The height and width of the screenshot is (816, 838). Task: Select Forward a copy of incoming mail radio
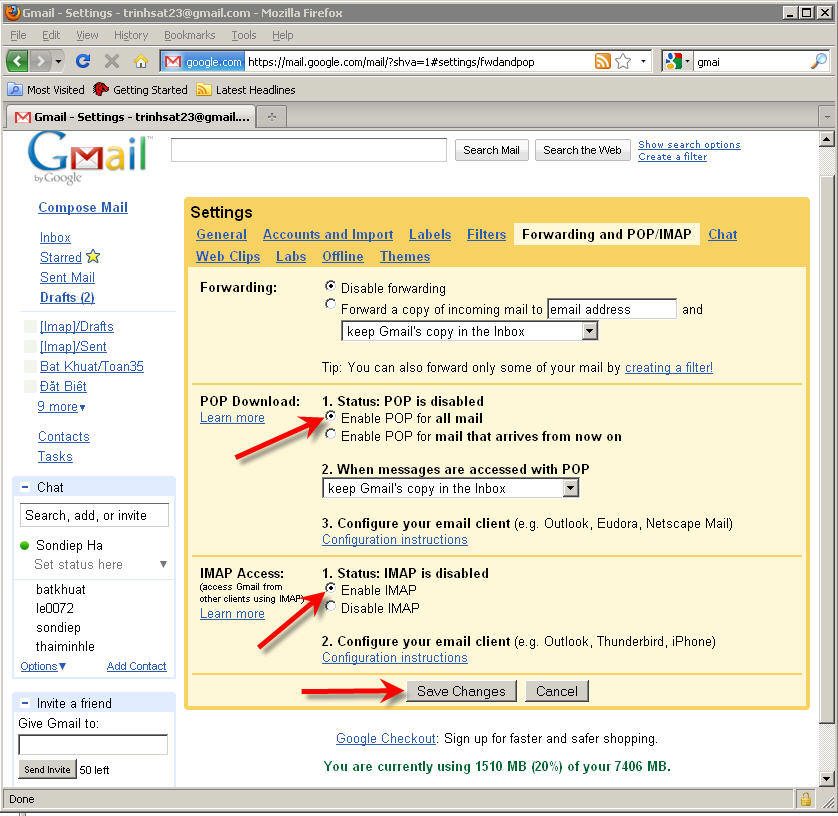(x=330, y=304)
